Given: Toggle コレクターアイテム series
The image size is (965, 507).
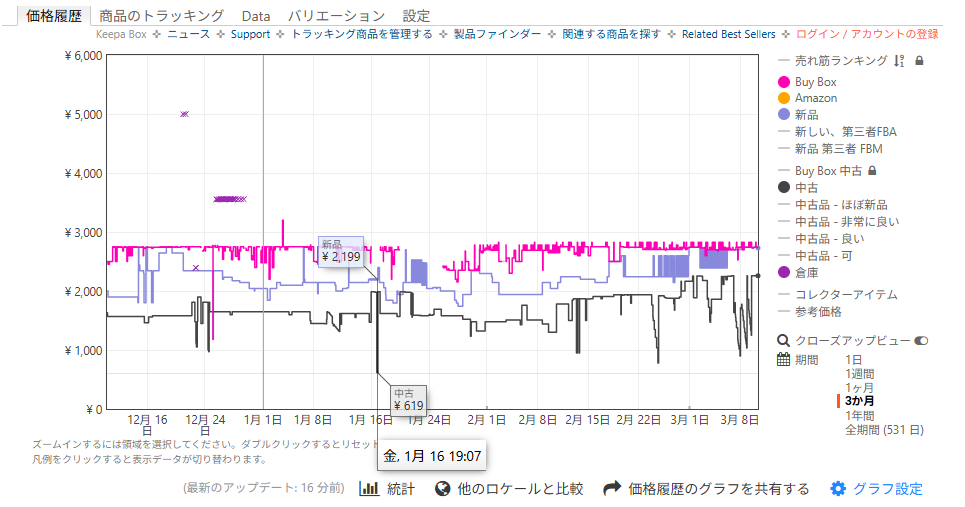Looking at the screenshot, I should click(x=846, y=295).
